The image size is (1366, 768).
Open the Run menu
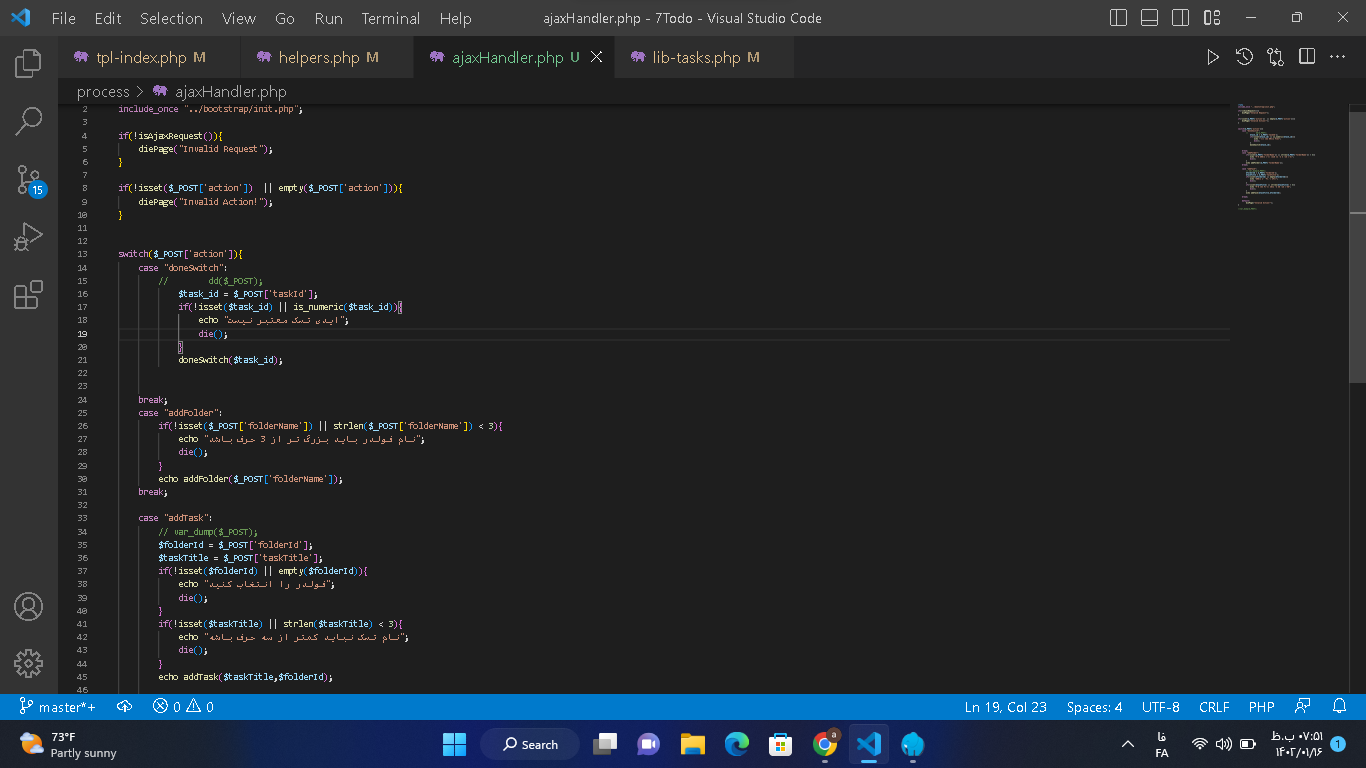tap(328, 18)
